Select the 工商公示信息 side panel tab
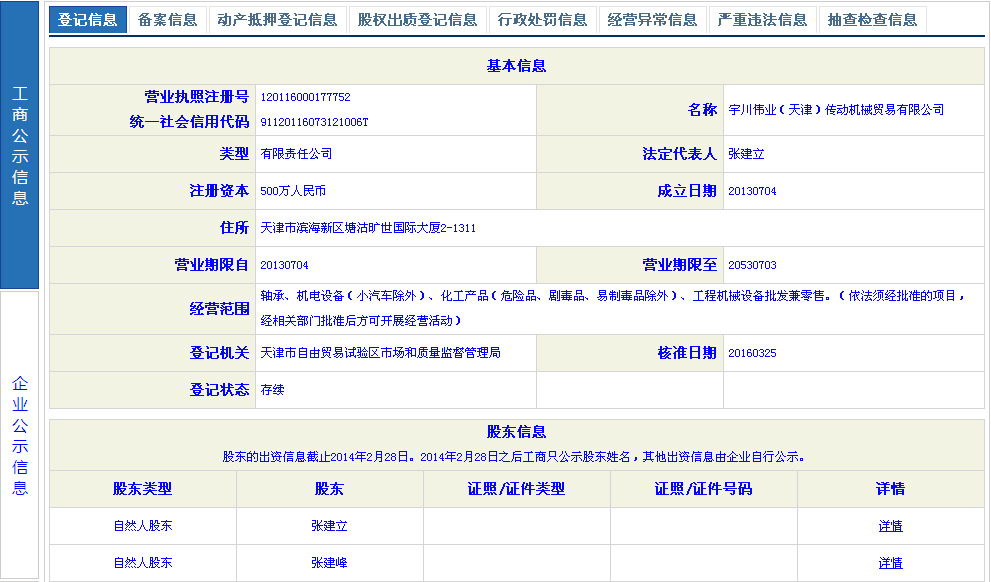The height and width of the screenshot is (582, 991). coord(20,146)
